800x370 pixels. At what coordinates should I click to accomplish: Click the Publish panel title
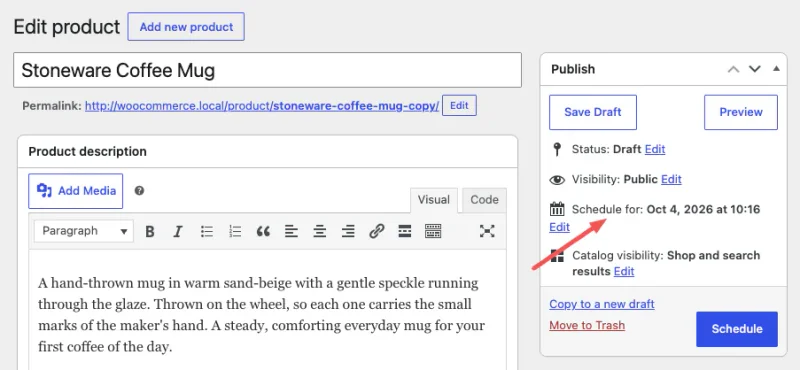[x=573, y=69]
